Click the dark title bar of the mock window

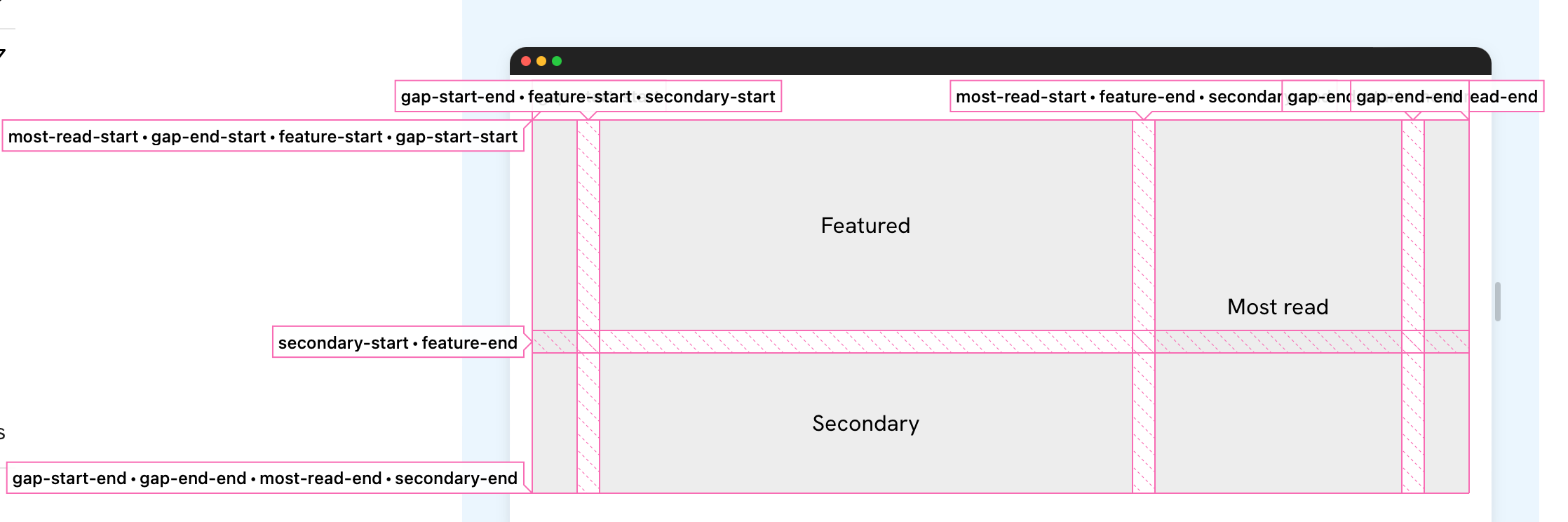point(982,61)
